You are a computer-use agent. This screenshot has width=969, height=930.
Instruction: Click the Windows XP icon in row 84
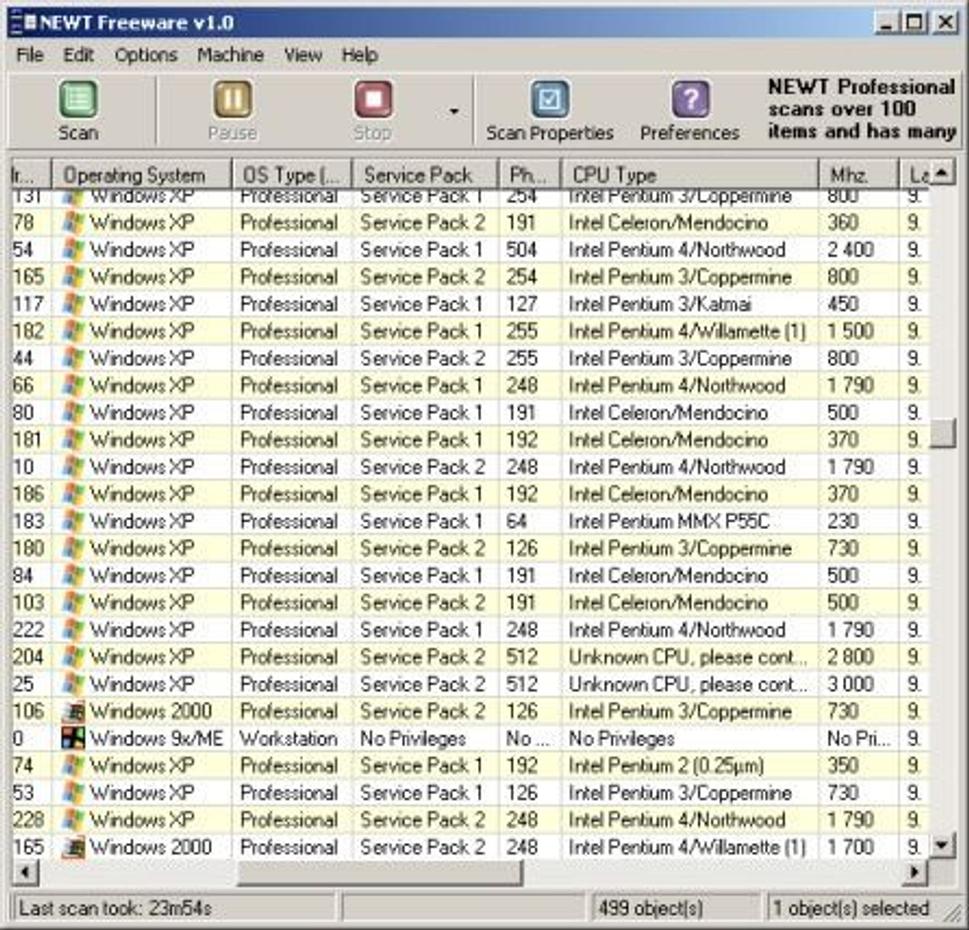[x=74, y=577]
